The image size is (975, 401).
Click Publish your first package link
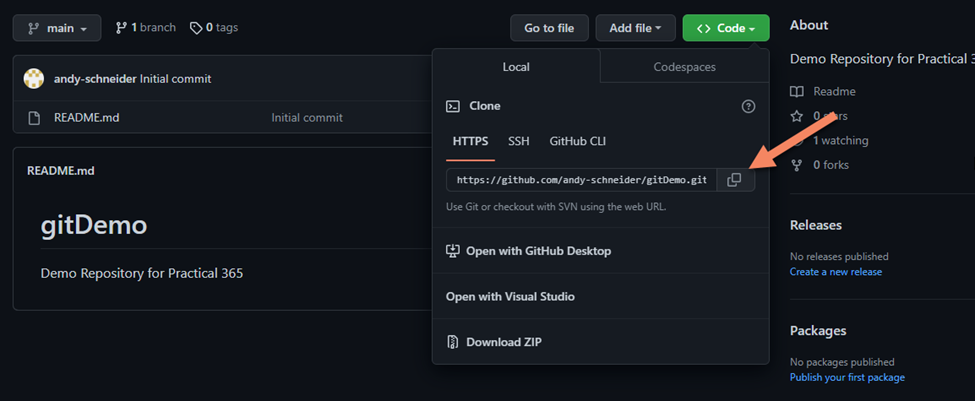(x=847, y=377)
